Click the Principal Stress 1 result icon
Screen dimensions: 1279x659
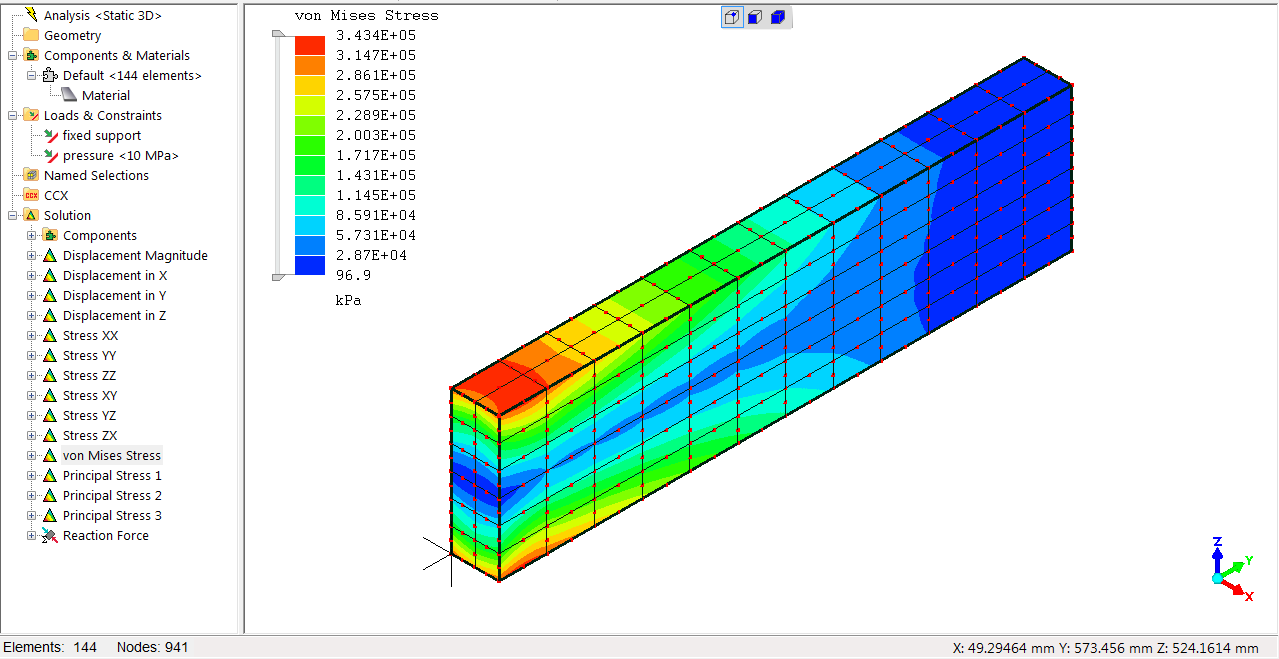(50, 475)
